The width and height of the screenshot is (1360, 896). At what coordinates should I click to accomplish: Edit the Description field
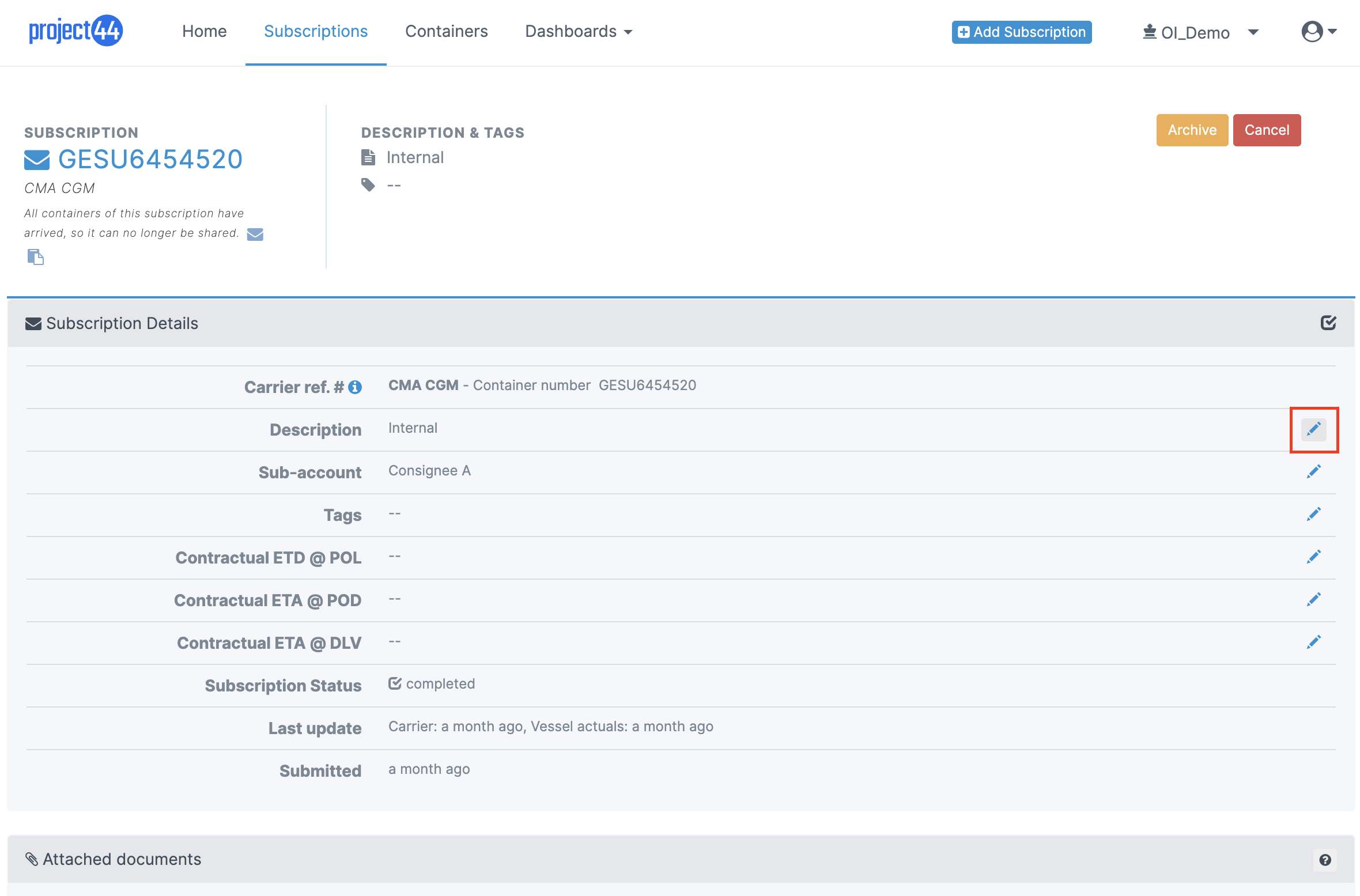(1314, 429)
